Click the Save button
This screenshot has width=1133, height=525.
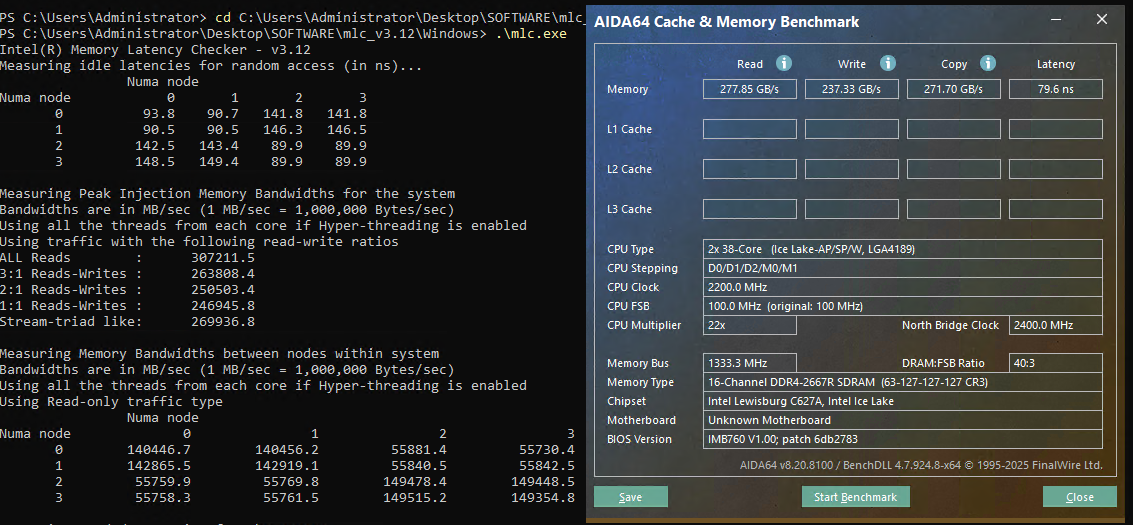coord(631,497)
